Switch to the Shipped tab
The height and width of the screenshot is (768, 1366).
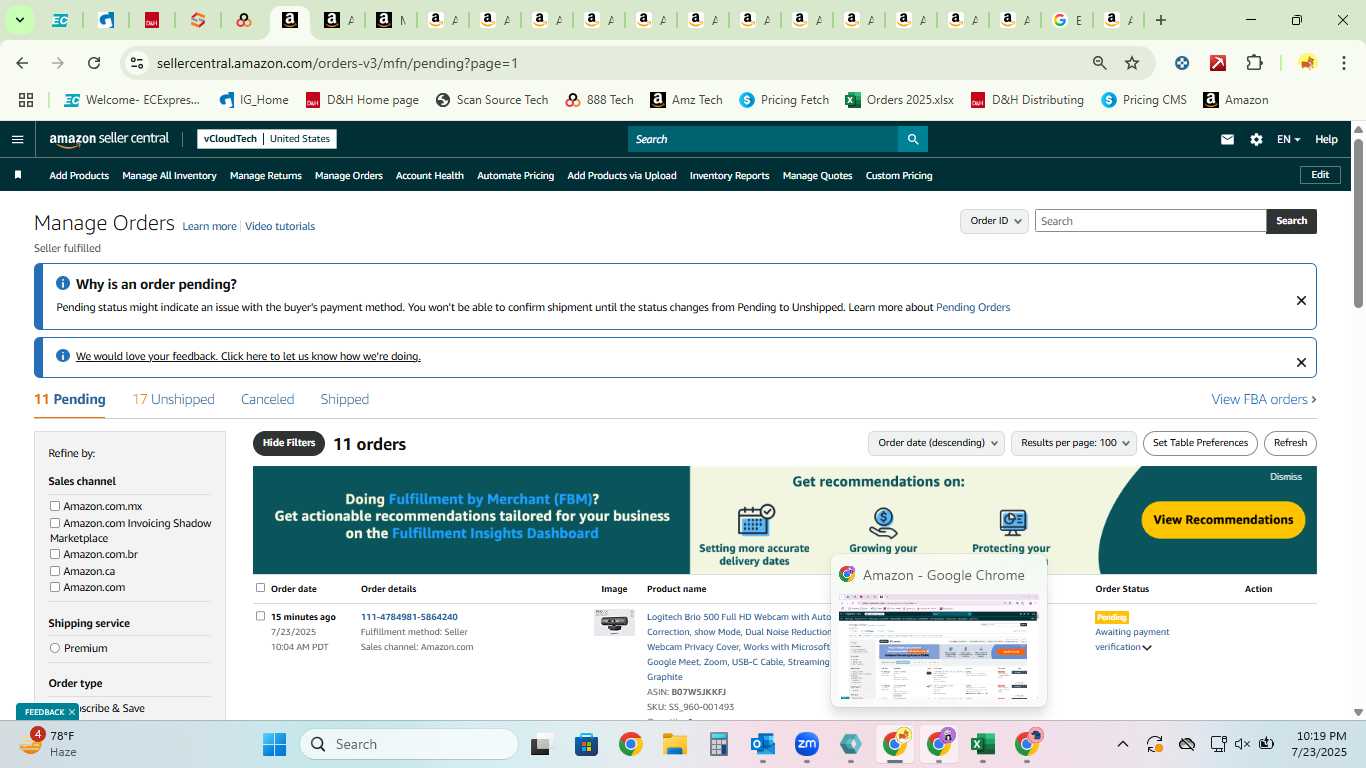pyautogui.click(x=345, y=399)
